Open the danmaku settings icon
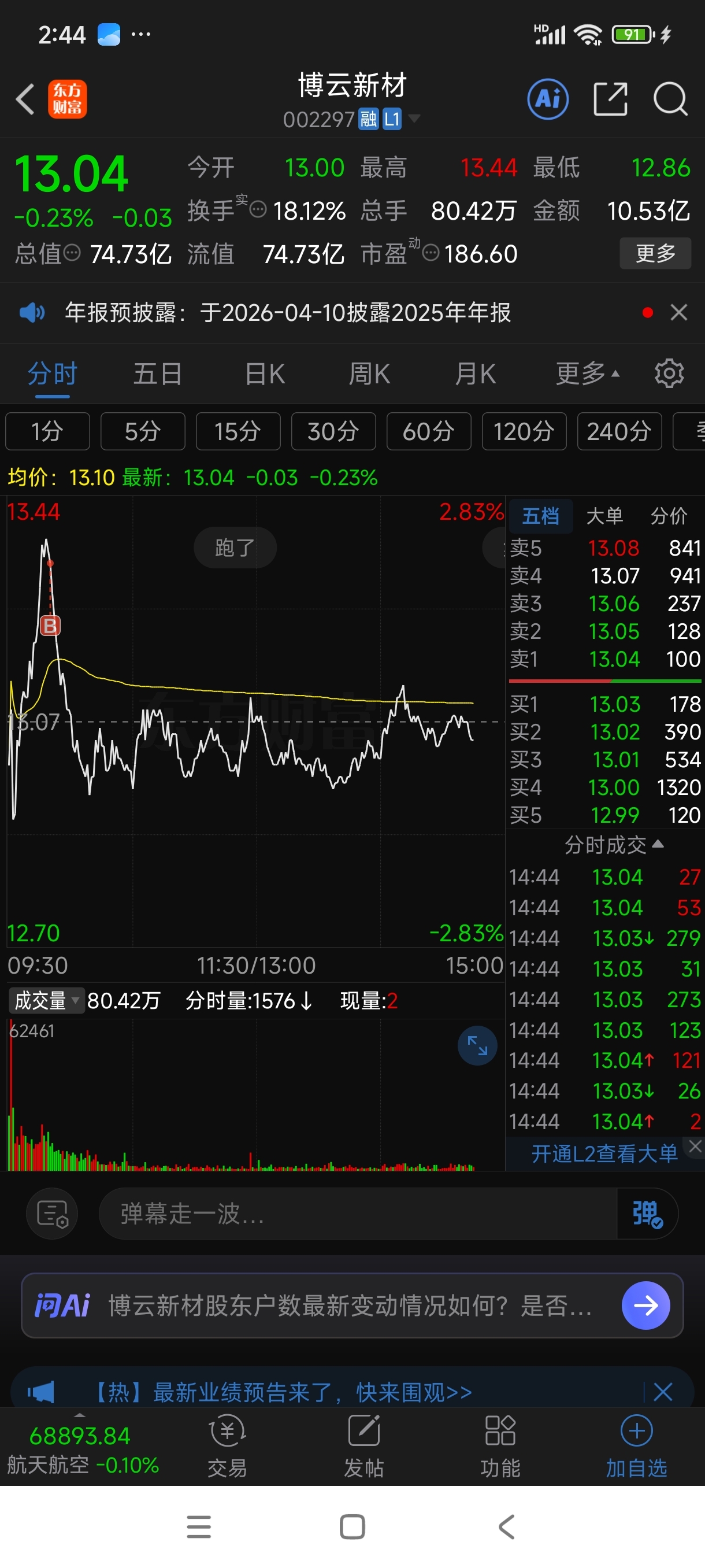Screen dimensions: 705x1568 tap(53, 1214)
